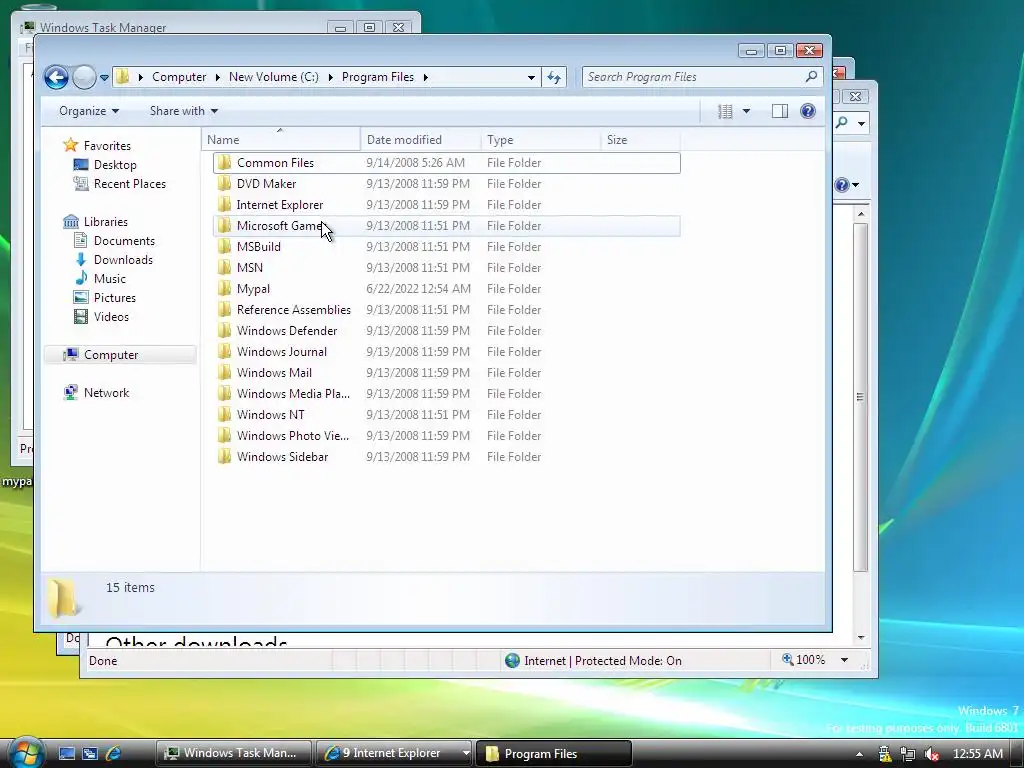This screenshot has width=1024, height=768.
Task: Sort by Type column header
Action: pos(541,140)
